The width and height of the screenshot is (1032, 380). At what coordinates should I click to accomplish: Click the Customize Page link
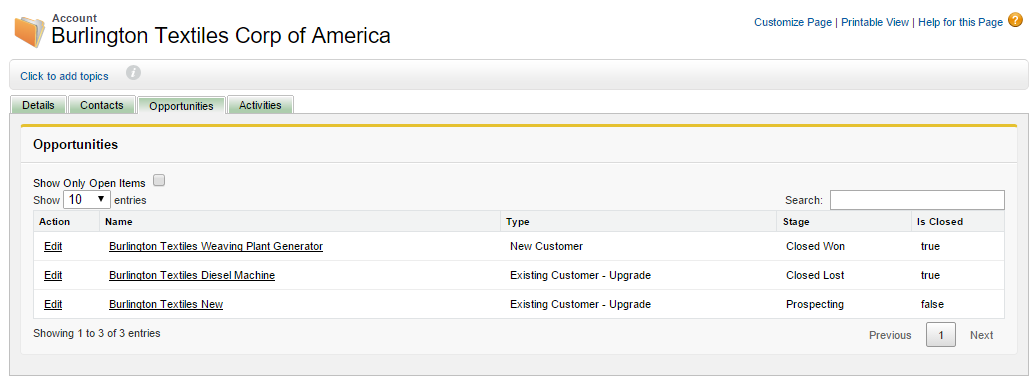point(793,22)
